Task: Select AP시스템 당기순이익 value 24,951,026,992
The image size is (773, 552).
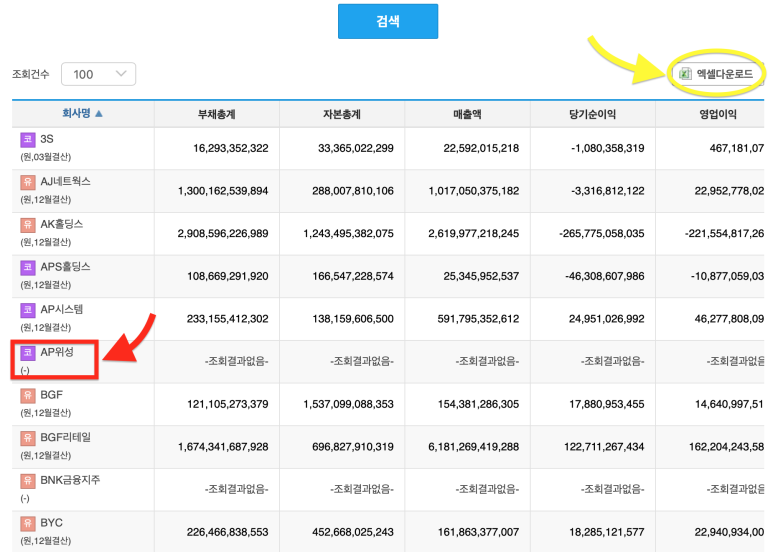Action: coord(606,319)
